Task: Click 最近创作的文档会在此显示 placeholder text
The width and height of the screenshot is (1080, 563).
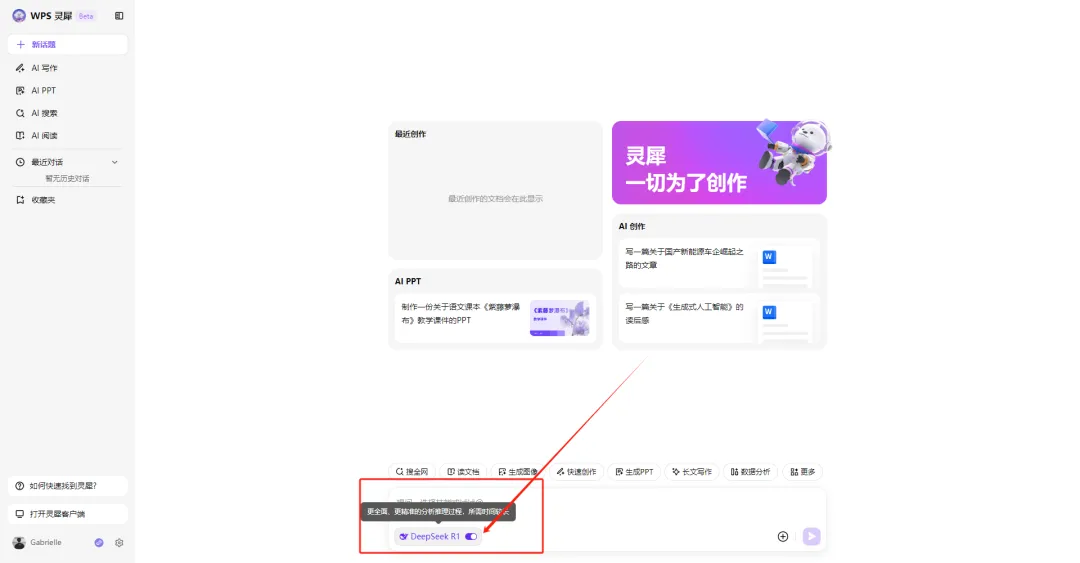Action: (495, 198)
